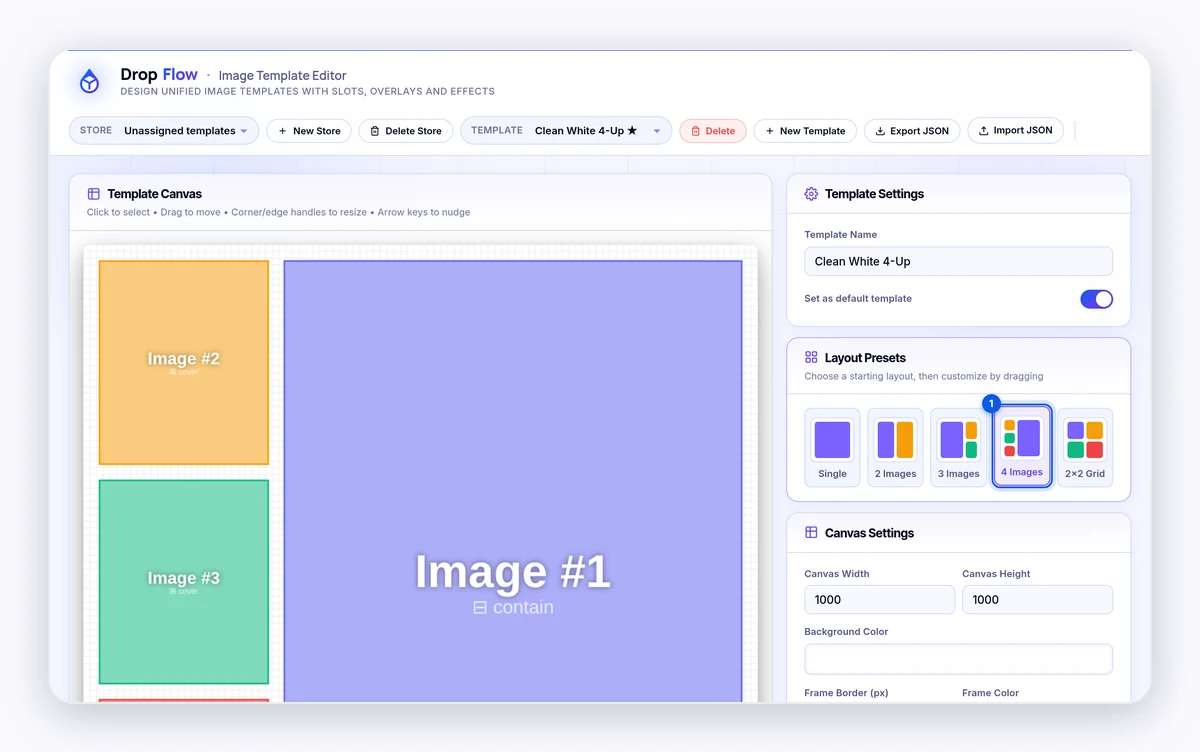Image resolution: width=1200 pixels, height=752 pixels.
Task: Toggle Set as default template switch
Action: pos(1096,299)
